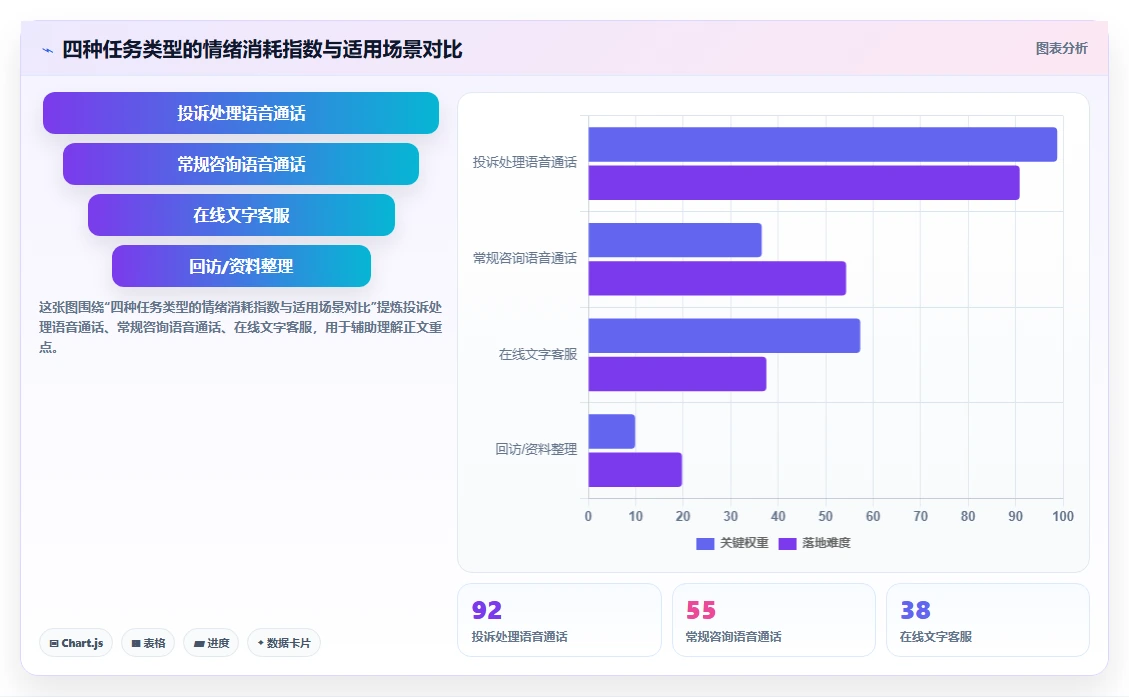
Task: Click the 在线文字客服 y-axis label
Action: point(538,354)
